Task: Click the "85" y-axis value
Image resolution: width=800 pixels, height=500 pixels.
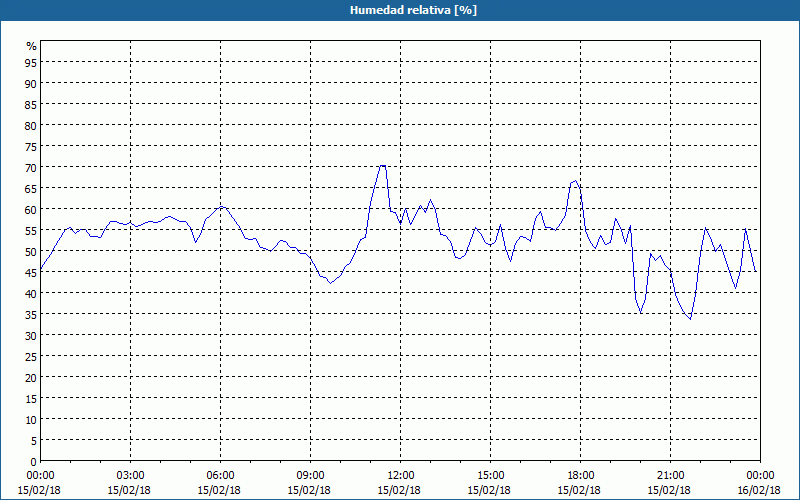Action: coord(31,104)
